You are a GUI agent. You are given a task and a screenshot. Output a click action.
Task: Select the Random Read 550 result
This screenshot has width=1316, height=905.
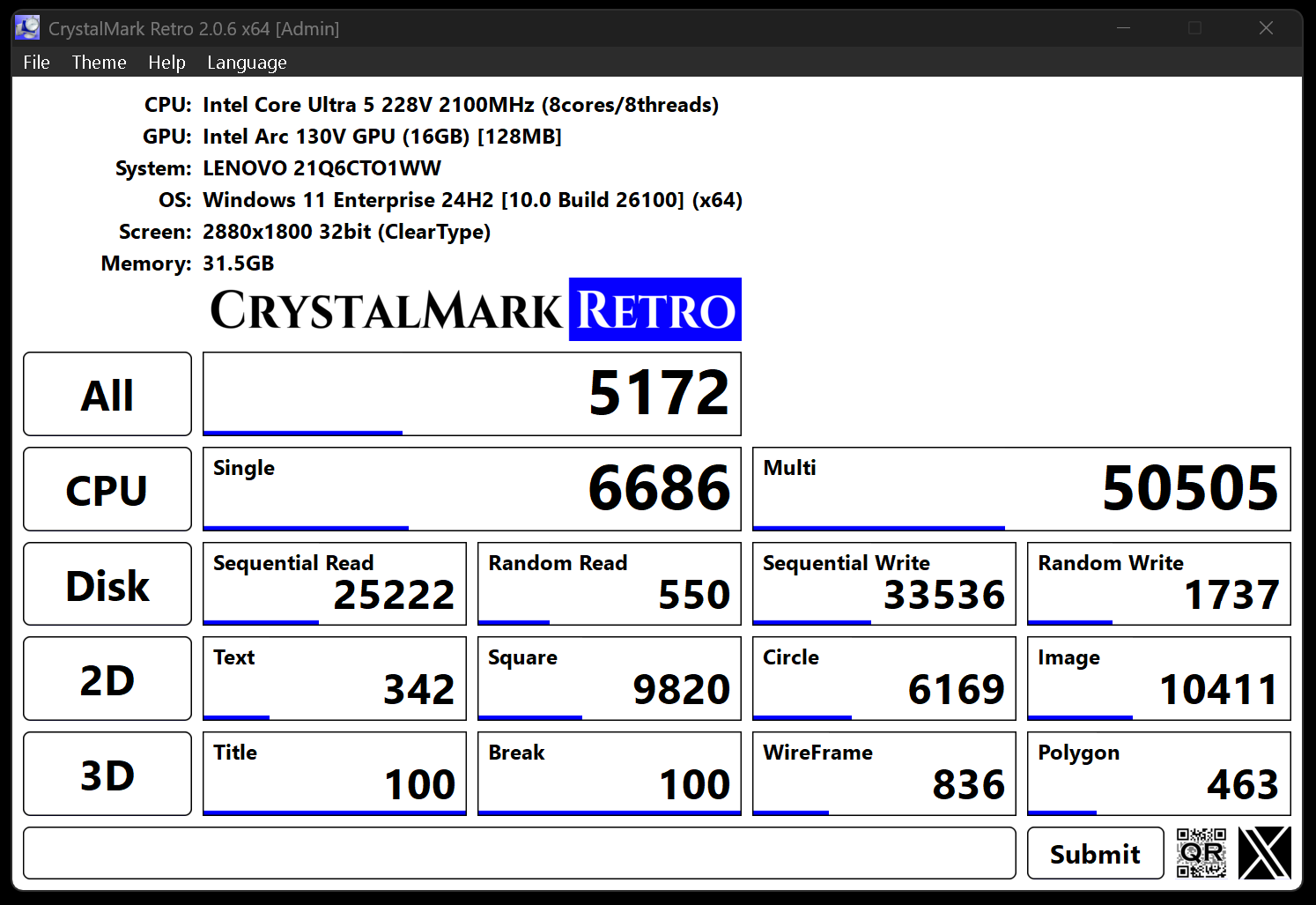pyautogui.click(x=610, y=584)
